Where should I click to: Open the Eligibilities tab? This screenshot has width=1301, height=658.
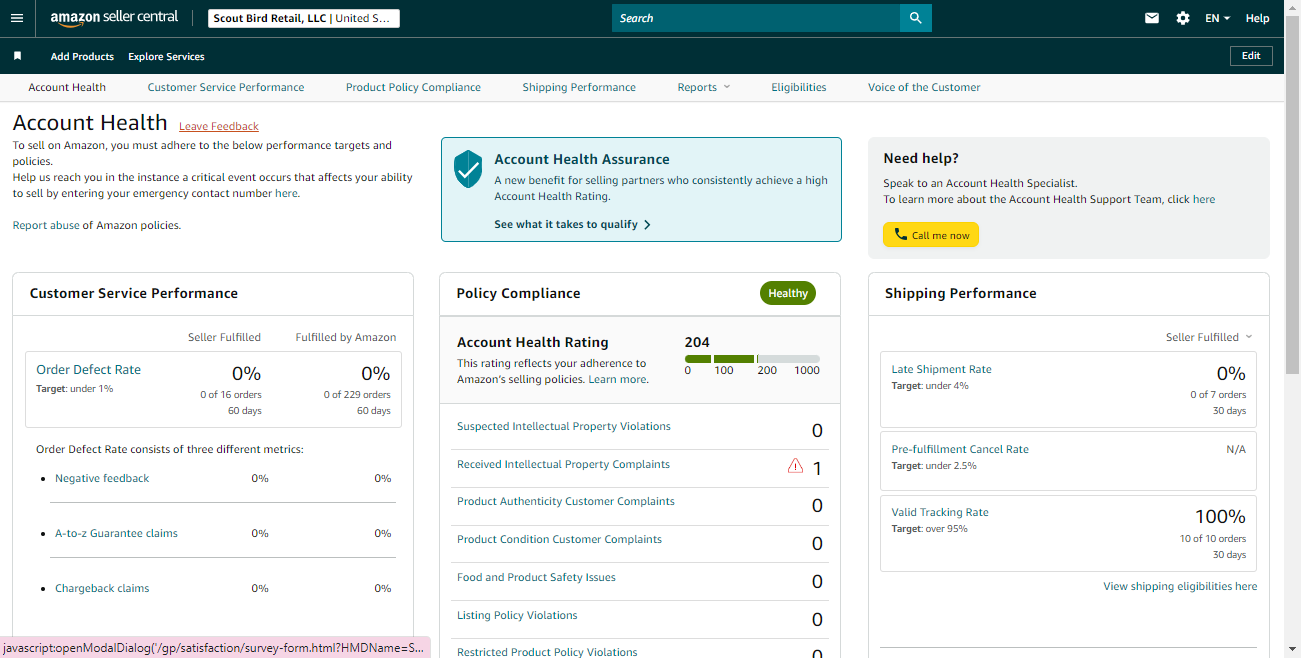(x=799, y=87)
